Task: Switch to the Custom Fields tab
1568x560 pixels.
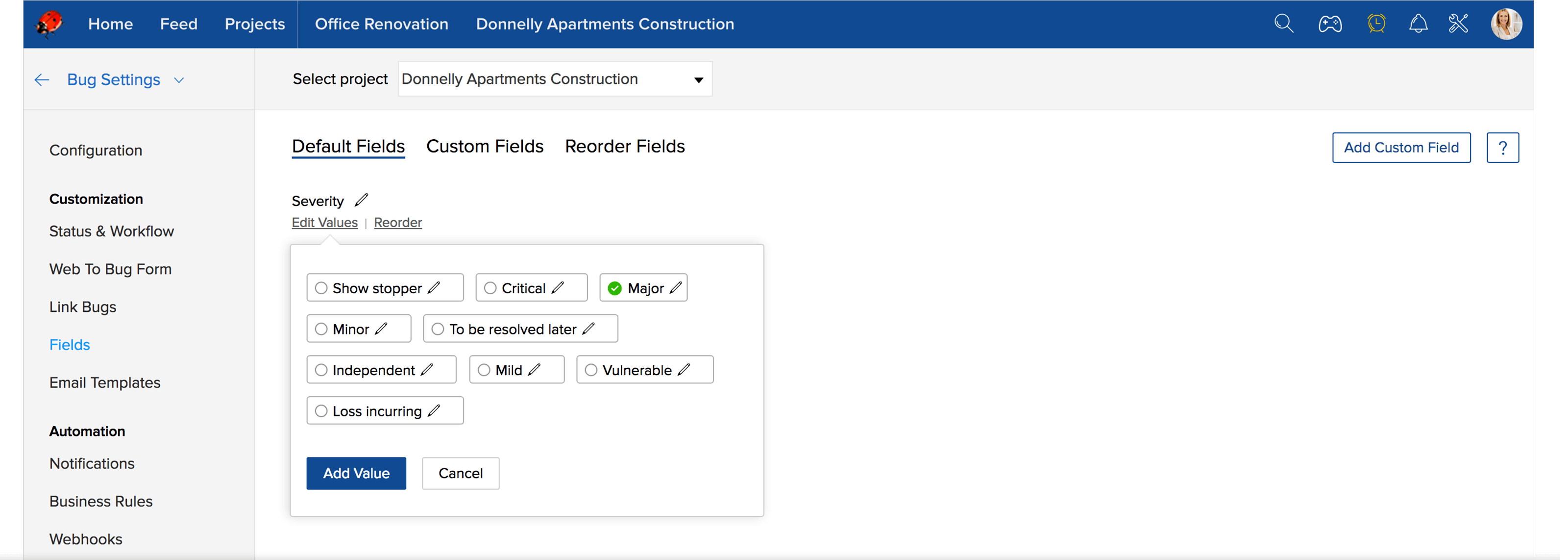Action: [485, 146]
